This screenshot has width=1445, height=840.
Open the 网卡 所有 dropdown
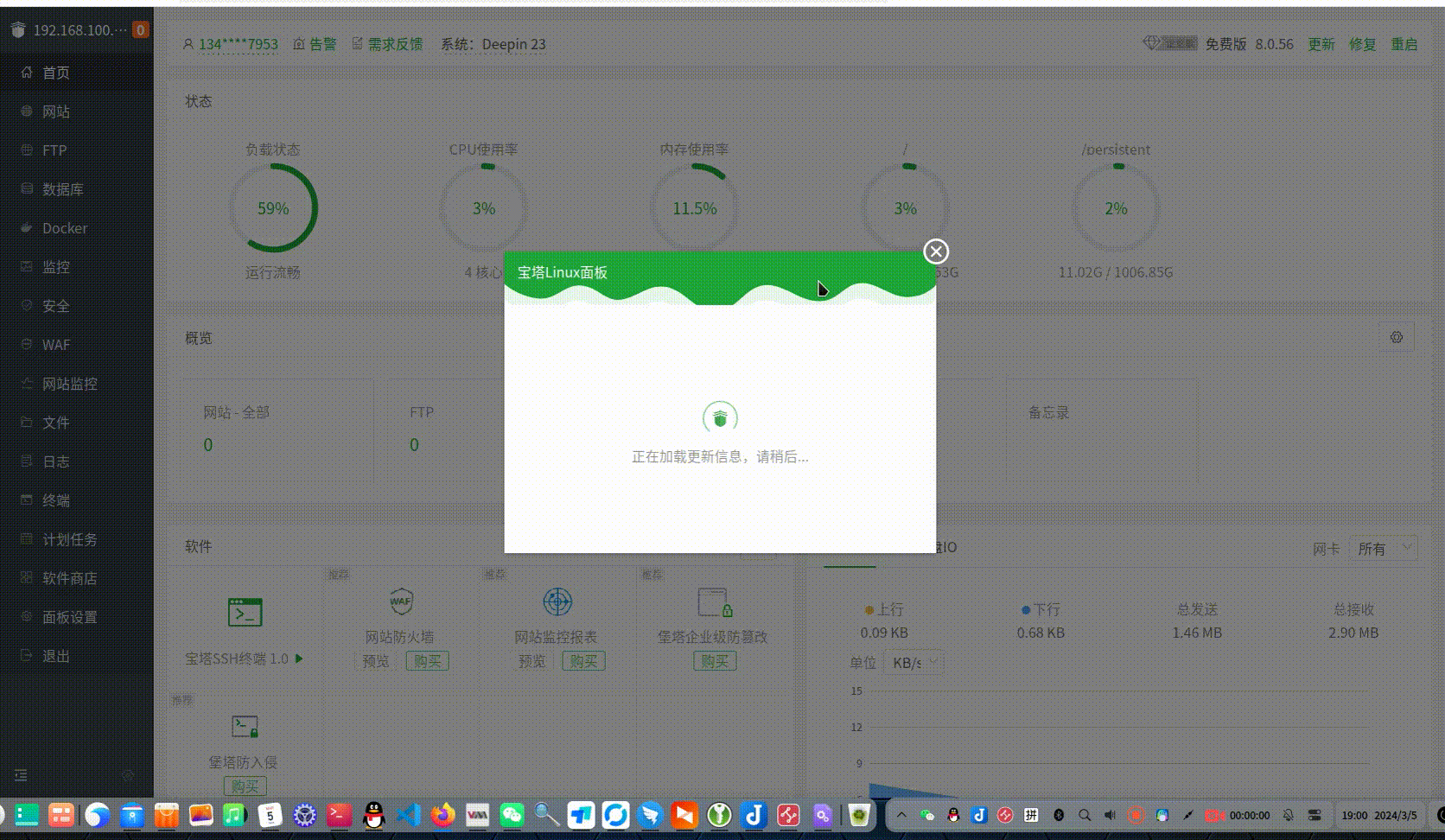point(1384,548)
